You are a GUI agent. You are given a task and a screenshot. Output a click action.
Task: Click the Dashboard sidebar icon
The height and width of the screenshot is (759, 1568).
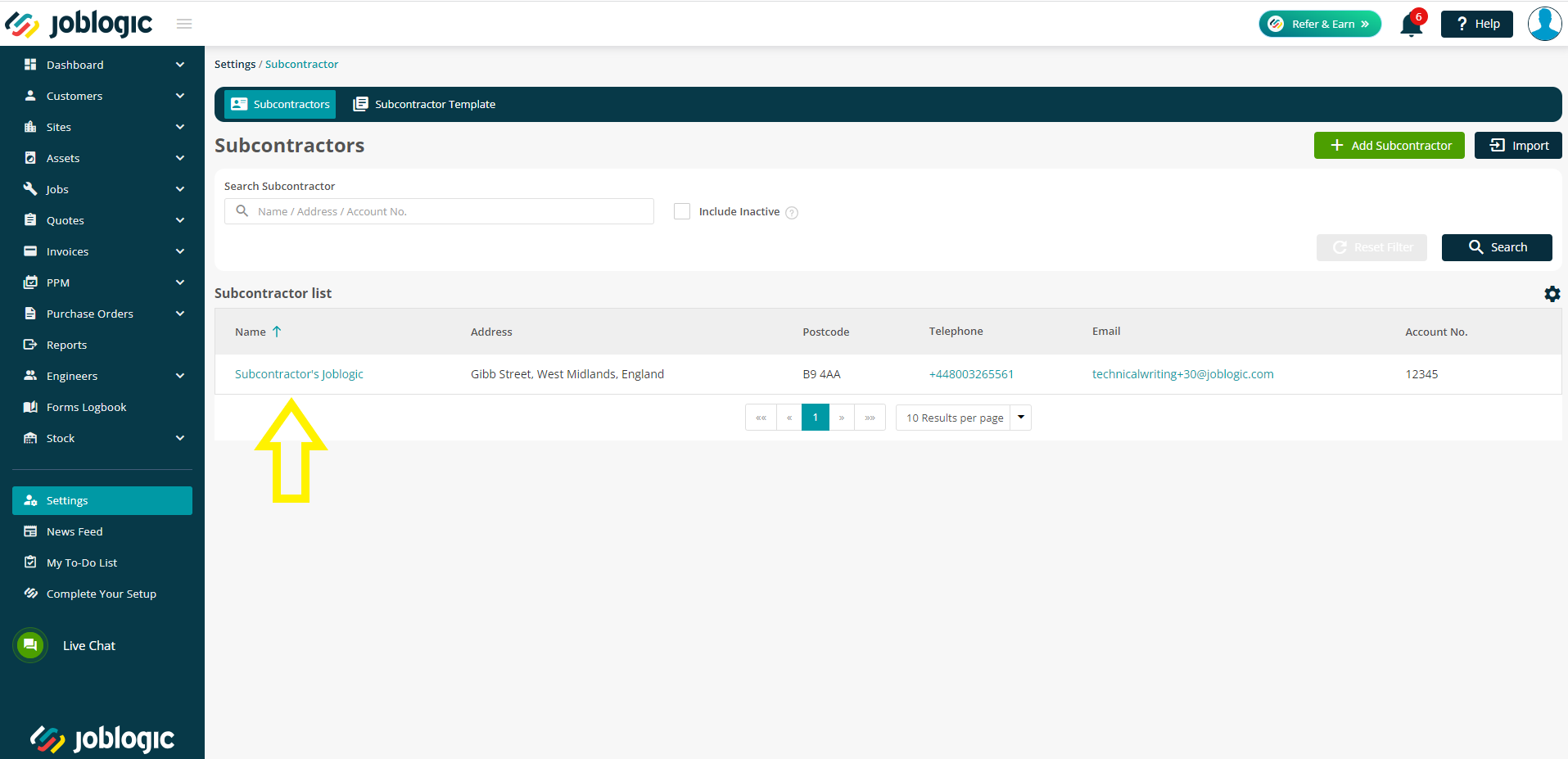point(30,64)
